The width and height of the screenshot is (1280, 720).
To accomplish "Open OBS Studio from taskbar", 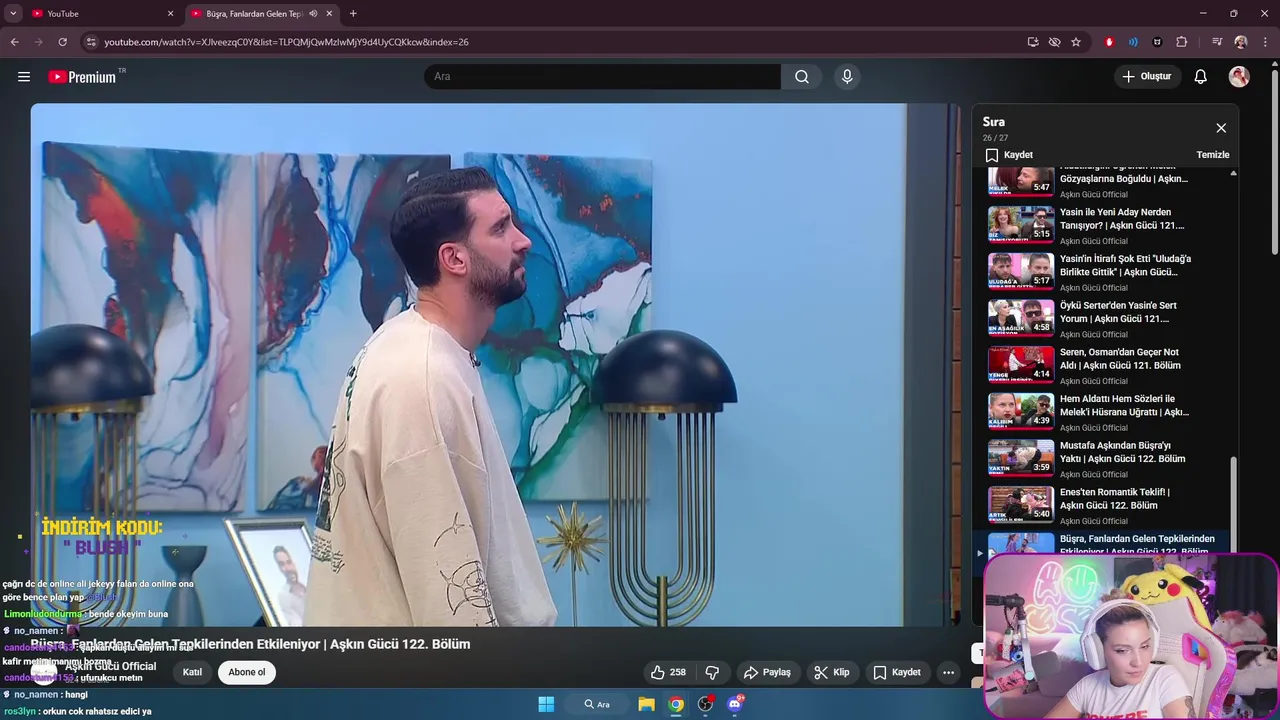I will 705,704.
